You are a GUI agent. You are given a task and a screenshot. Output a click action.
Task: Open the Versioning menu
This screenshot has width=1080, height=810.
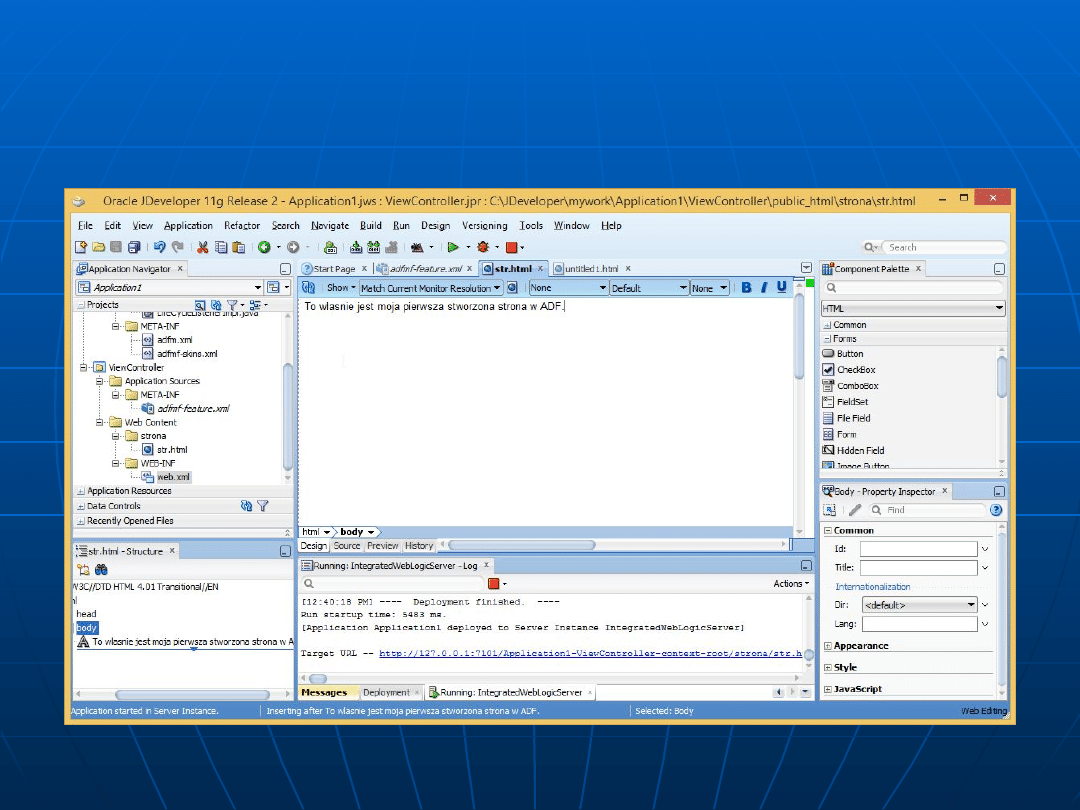pos(484,225)
